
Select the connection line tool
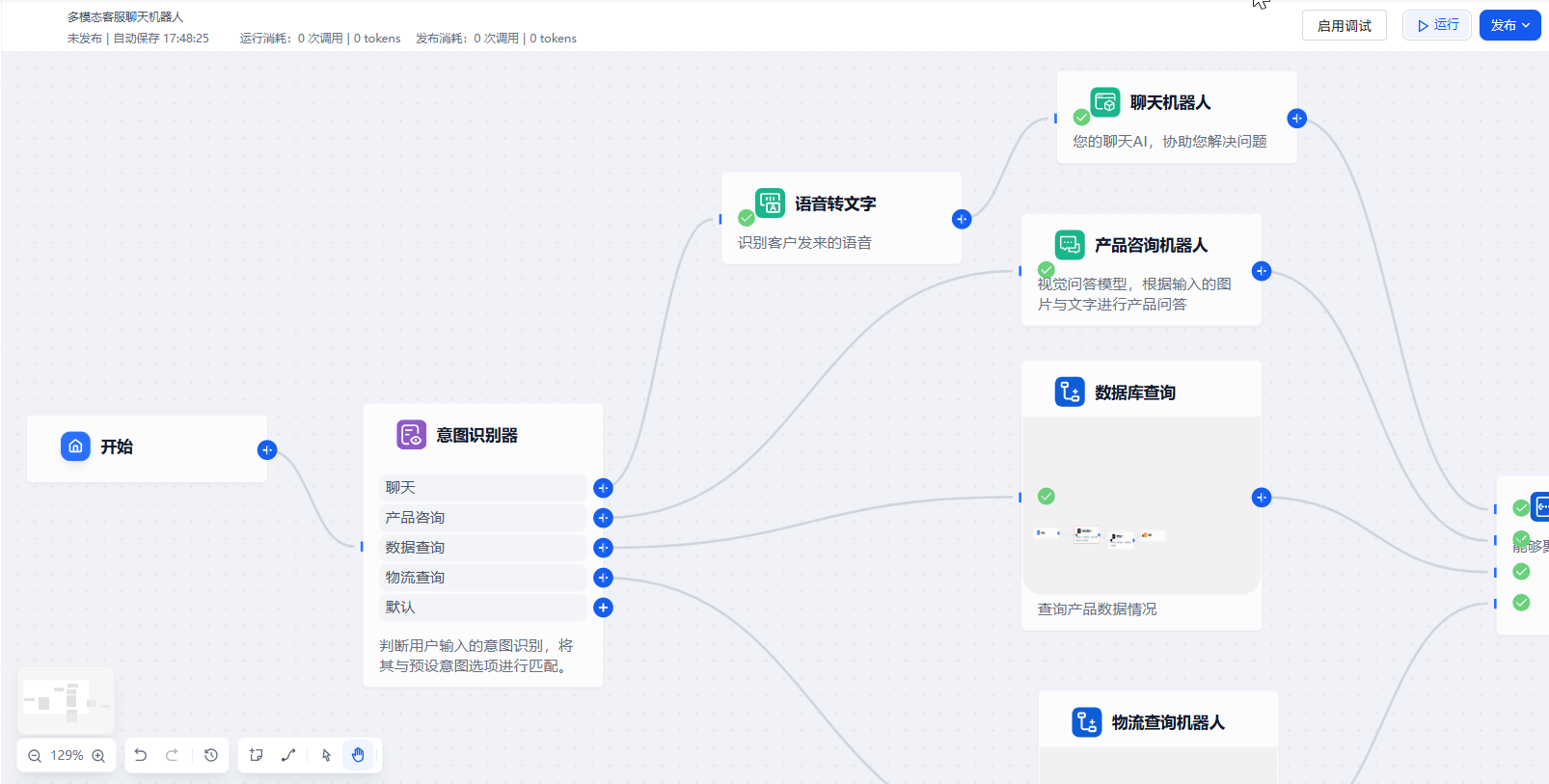[x=288, y=755]
